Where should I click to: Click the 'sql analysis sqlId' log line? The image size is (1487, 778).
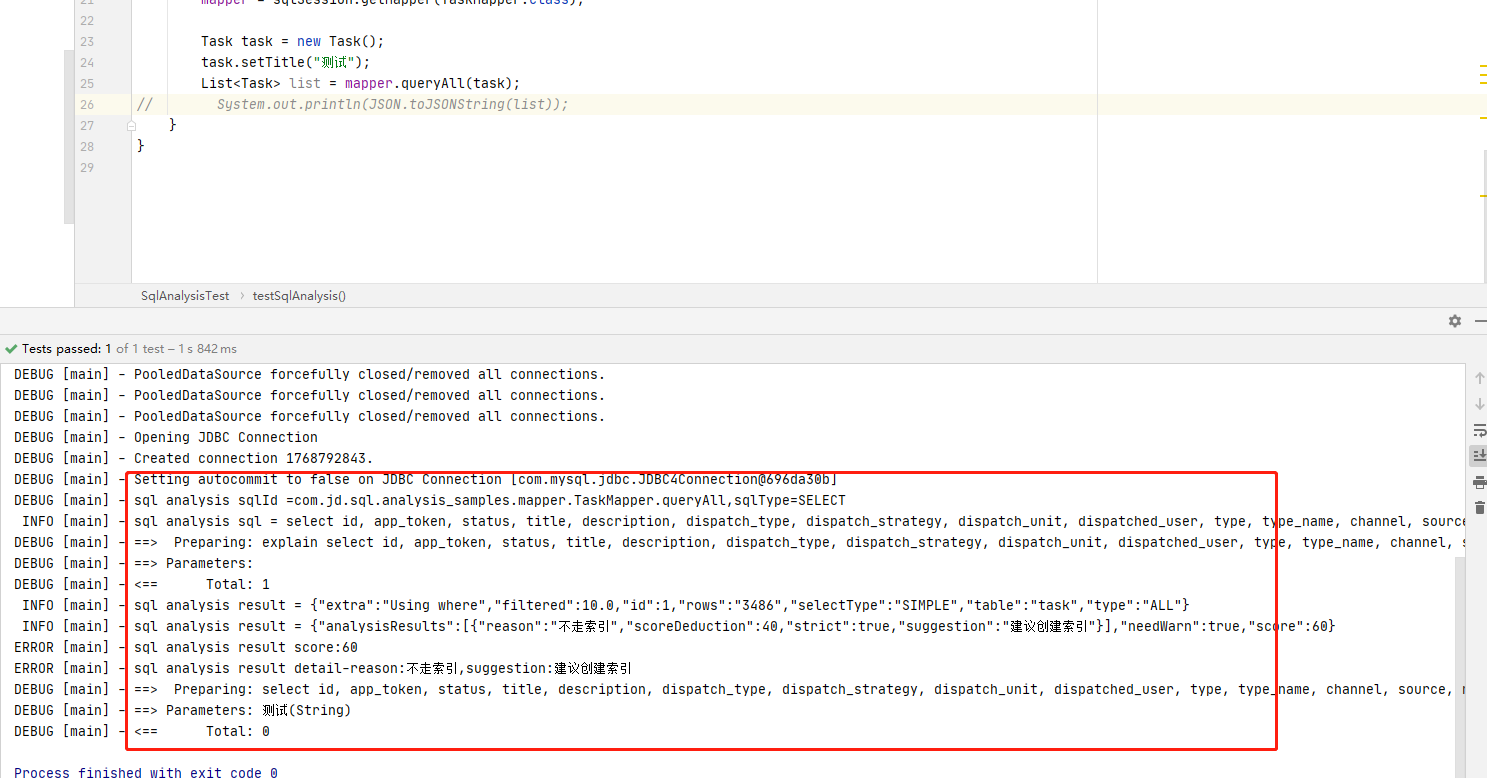430,500
